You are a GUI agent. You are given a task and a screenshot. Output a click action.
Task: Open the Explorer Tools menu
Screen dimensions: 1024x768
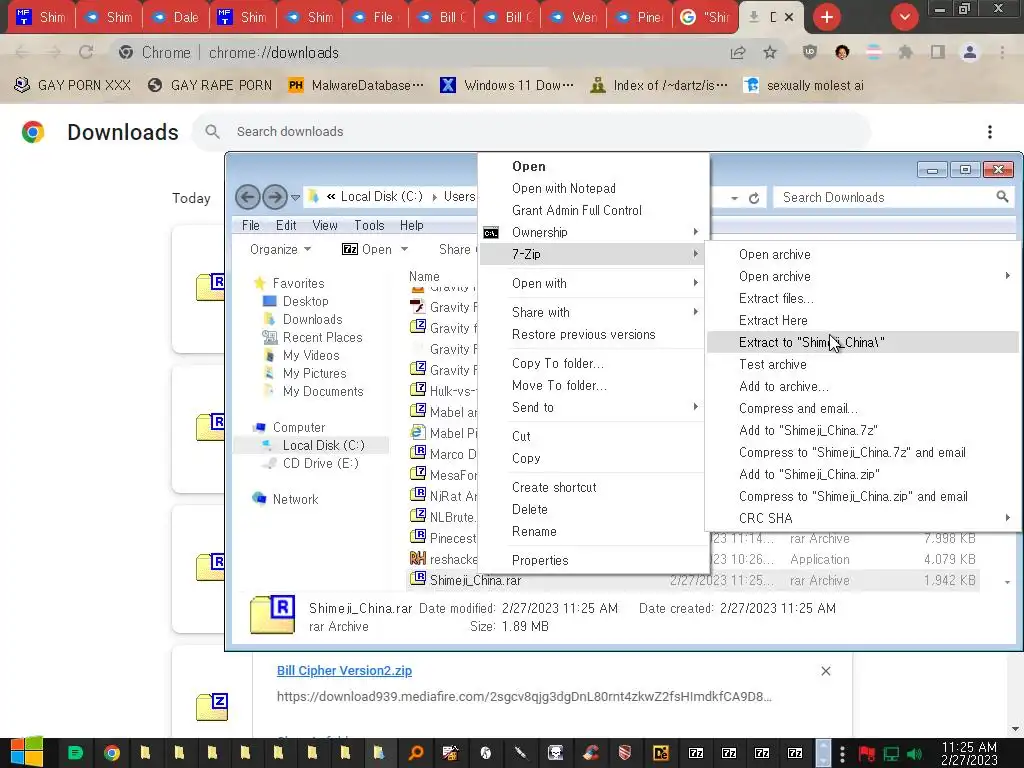point(369,225)
